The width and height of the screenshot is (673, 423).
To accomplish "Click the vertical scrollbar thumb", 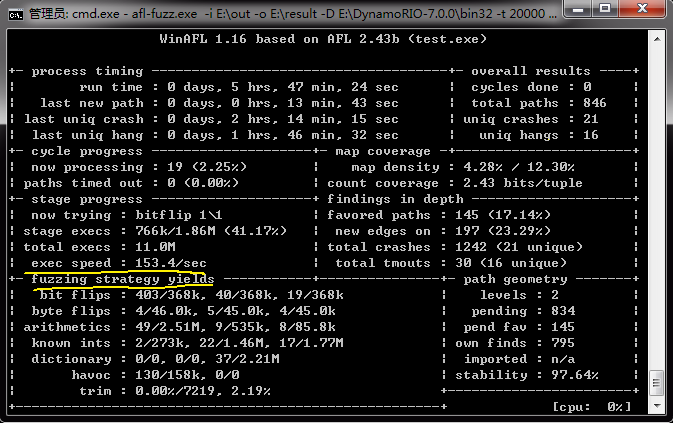I will pos(657,382).
